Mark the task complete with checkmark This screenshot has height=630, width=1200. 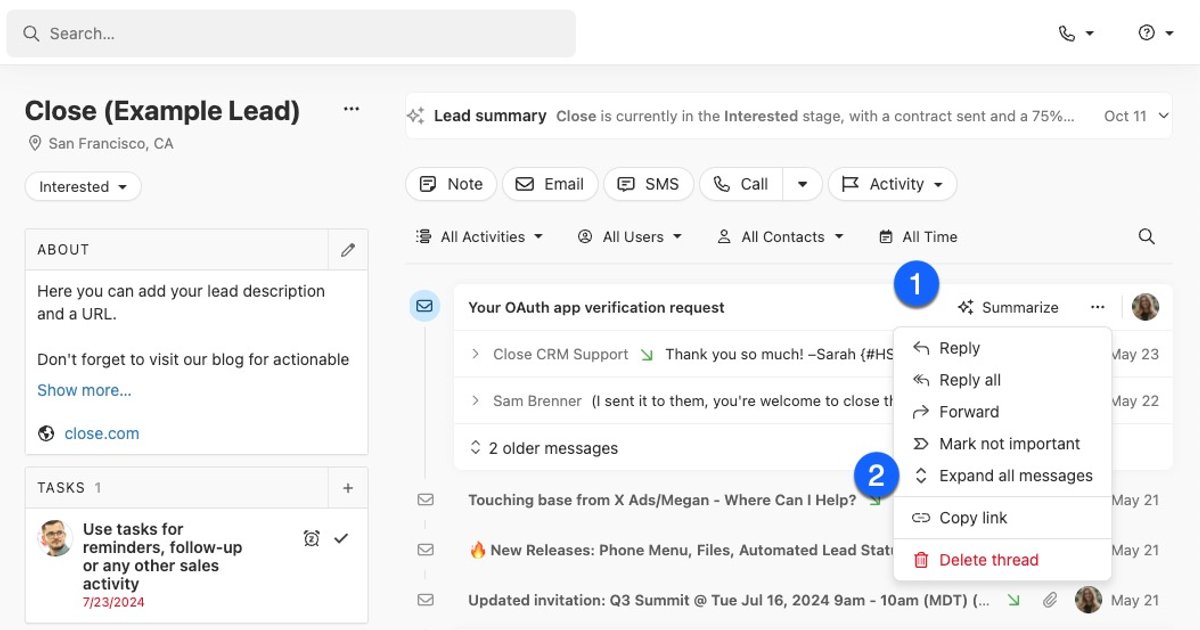[x=341, y=538]
